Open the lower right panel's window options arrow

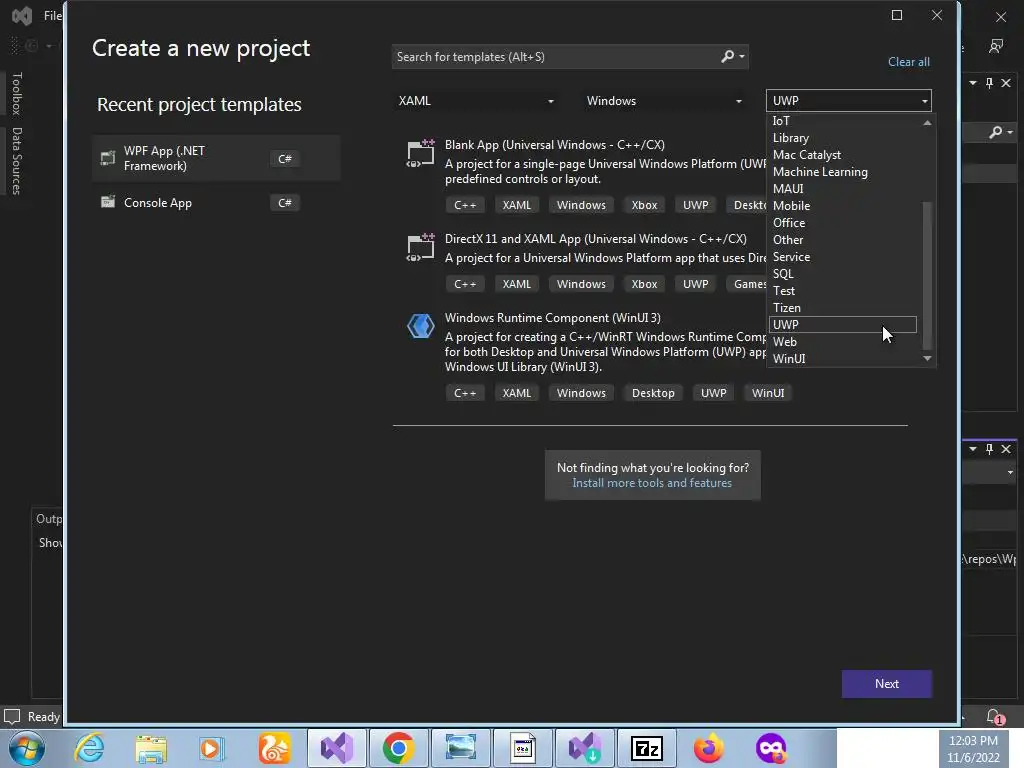[973, 449]
